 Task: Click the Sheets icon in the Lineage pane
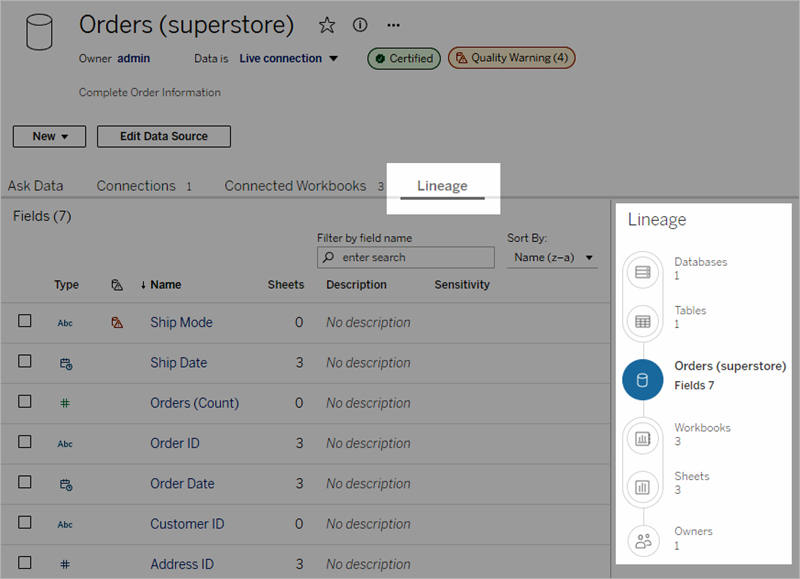coord(643,485)
